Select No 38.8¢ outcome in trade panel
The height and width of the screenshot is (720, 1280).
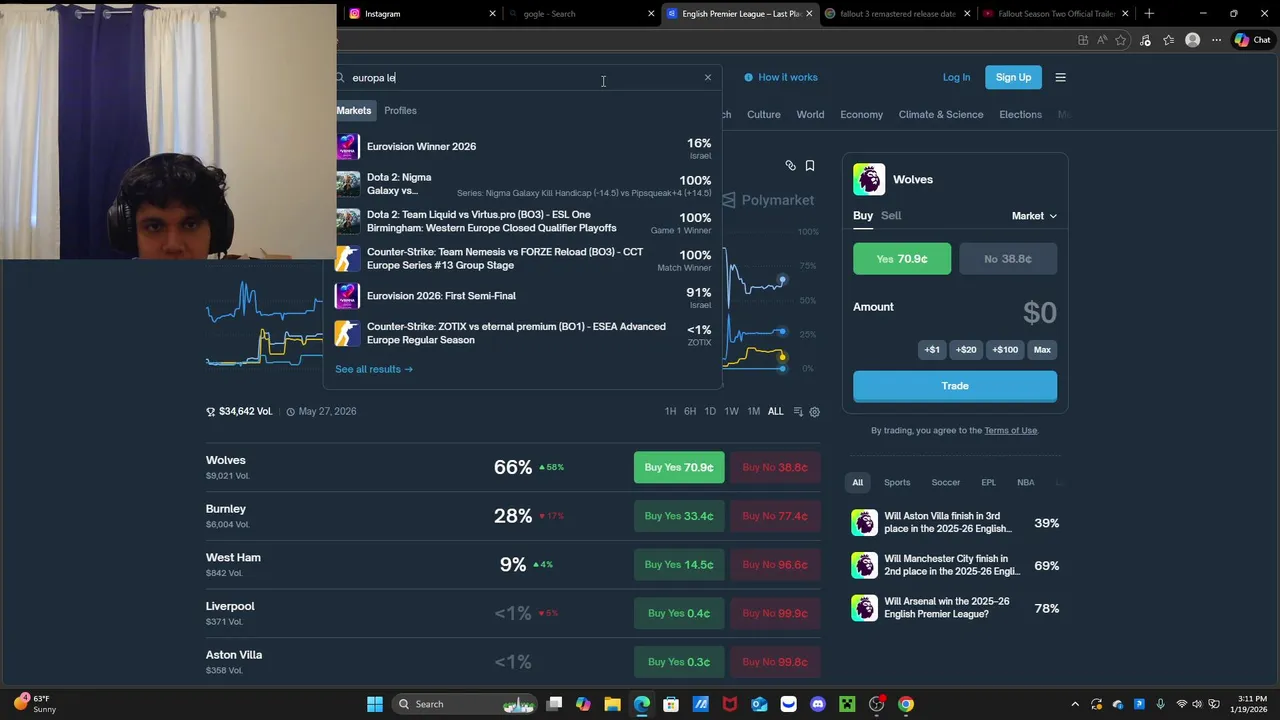(1008, 259)
